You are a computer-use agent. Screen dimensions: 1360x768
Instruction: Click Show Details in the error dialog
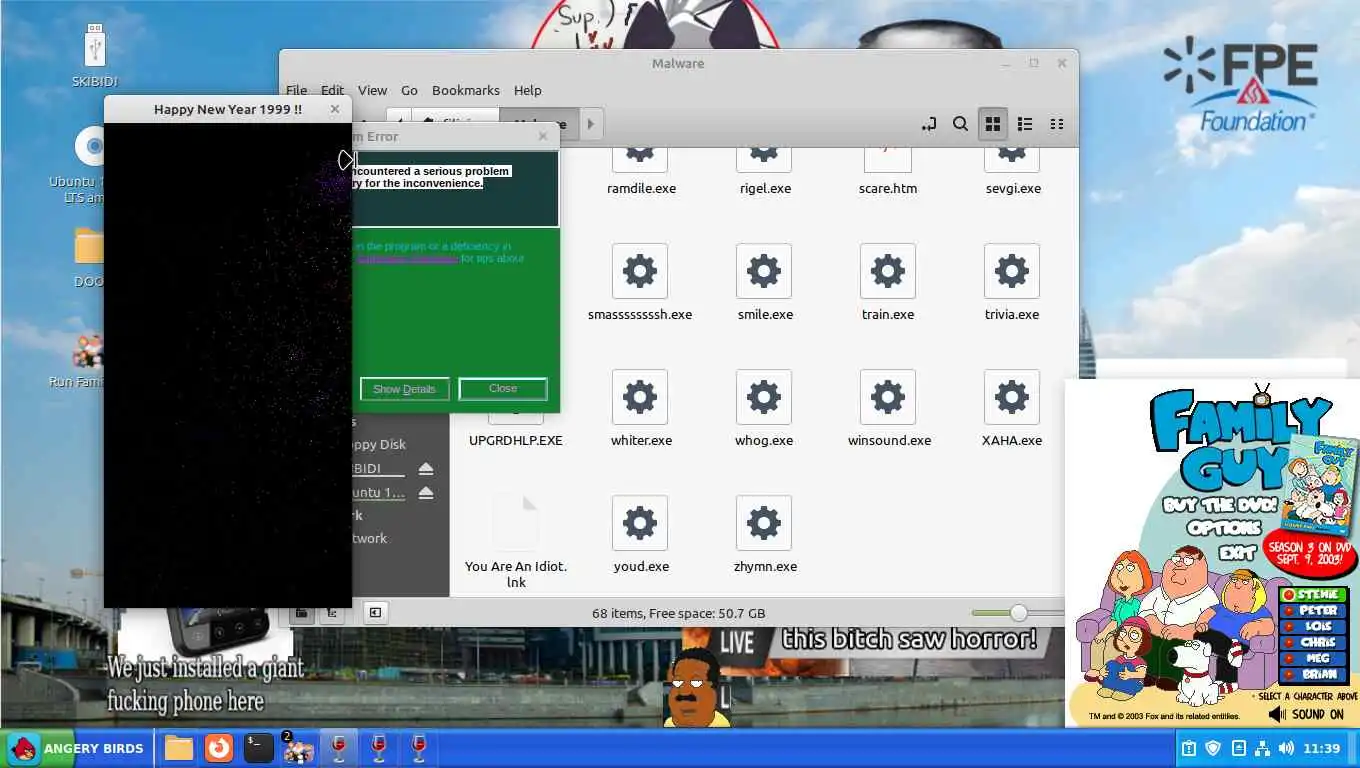point(404,389)
